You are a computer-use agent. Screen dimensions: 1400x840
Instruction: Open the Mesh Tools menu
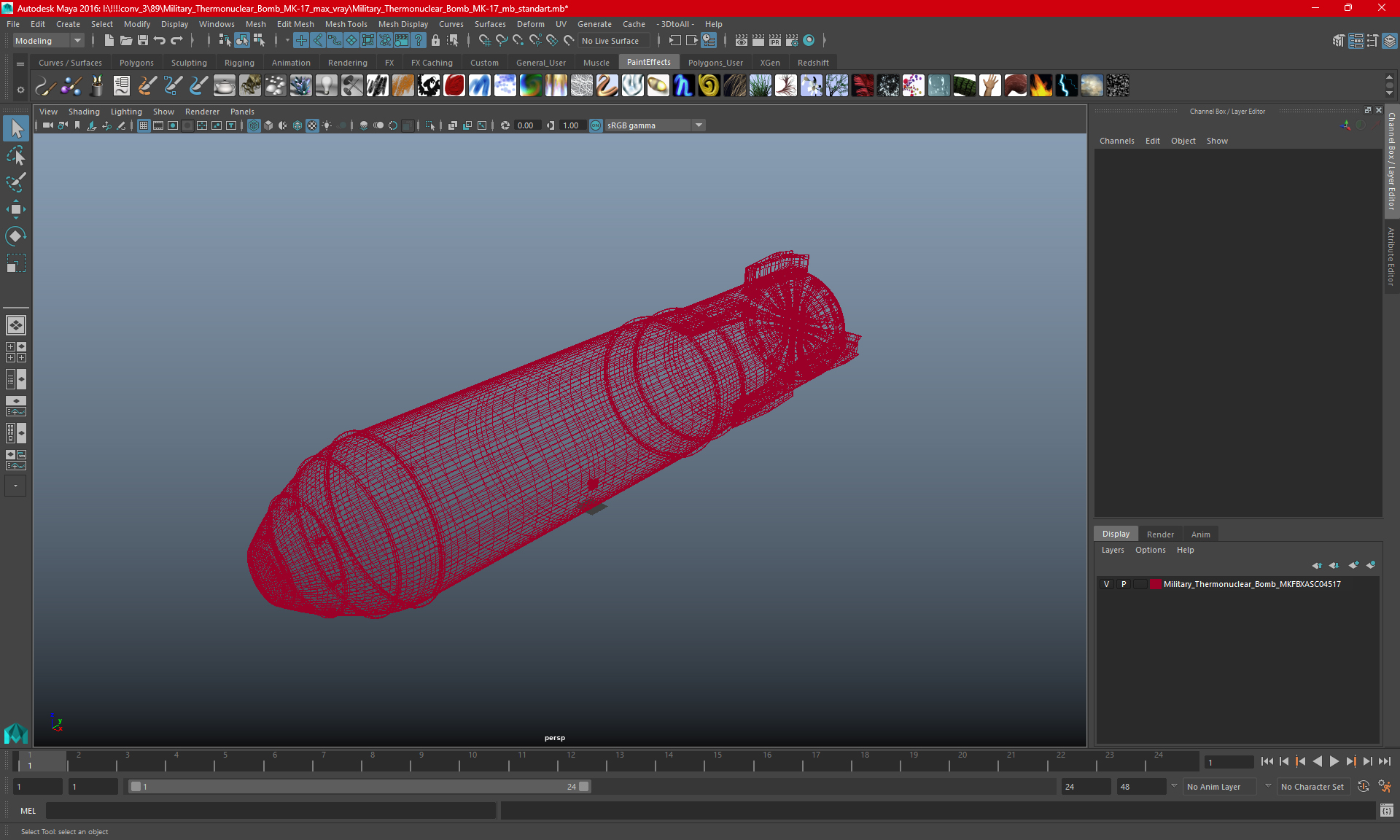[x=346, y=24]
